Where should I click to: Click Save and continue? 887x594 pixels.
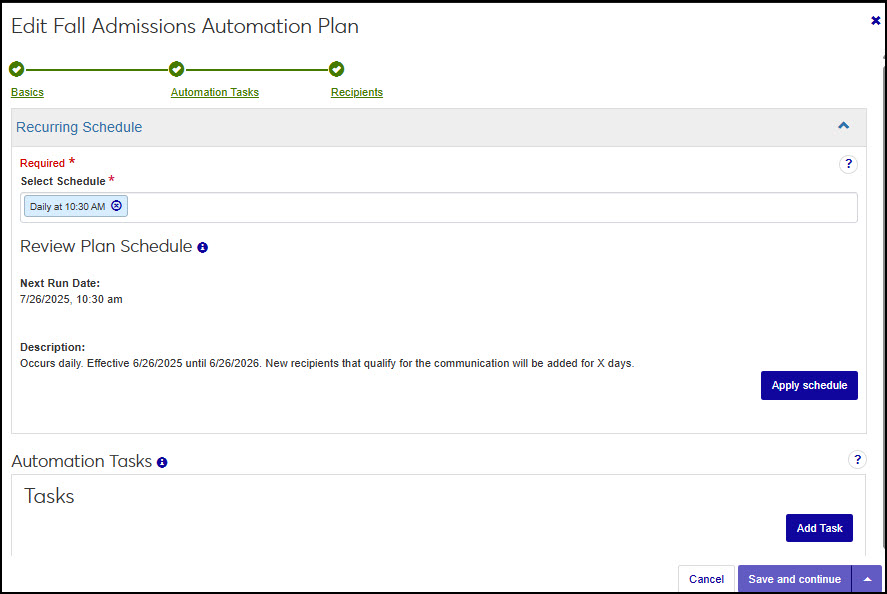tap(794, 579)
